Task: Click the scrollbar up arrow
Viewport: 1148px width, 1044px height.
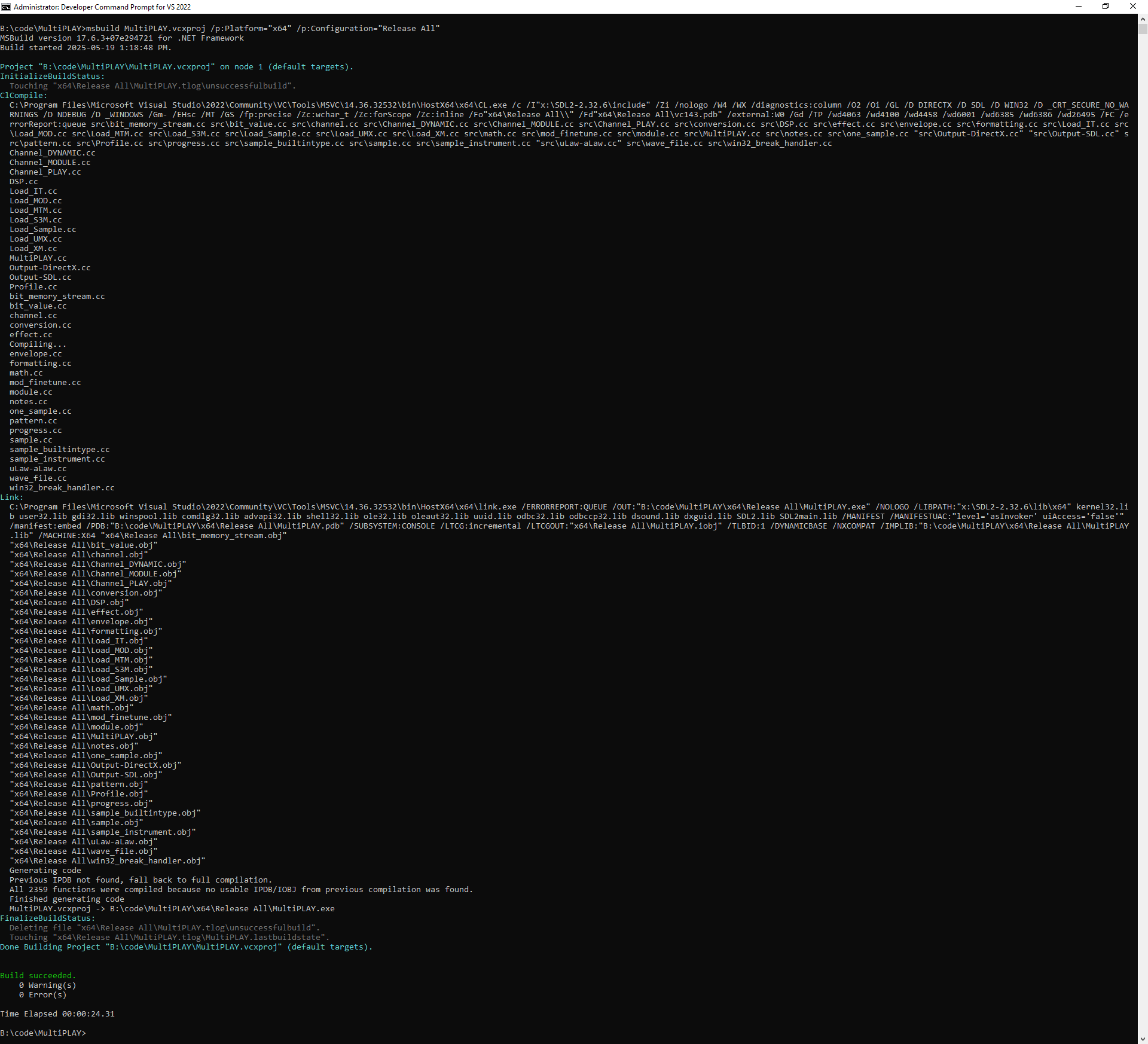Action: coord(1143,19)
